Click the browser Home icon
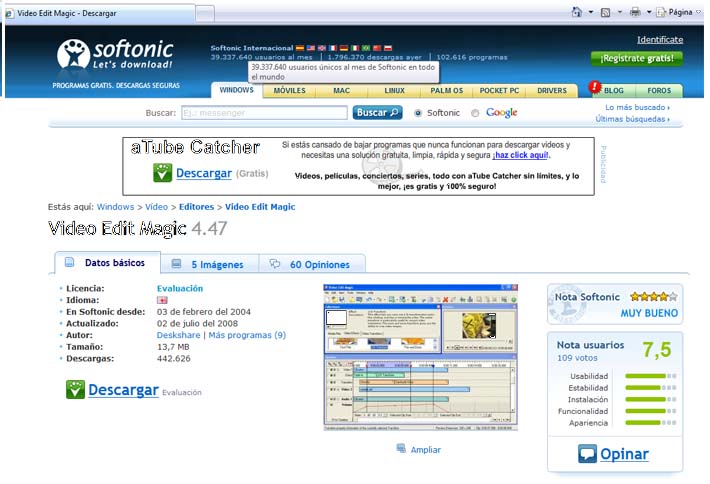 tap(576, 12)
